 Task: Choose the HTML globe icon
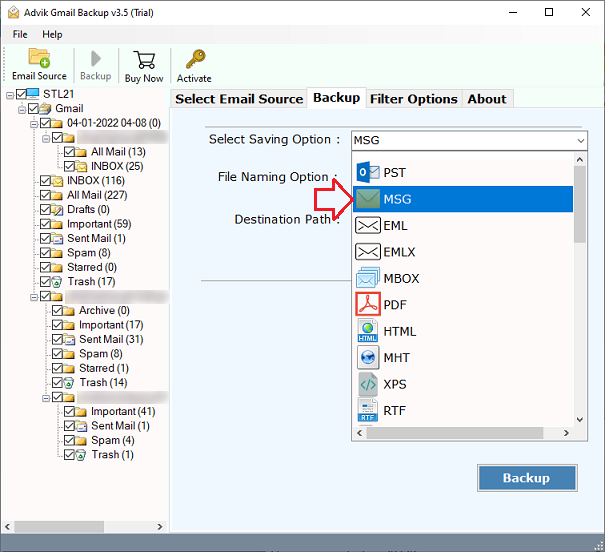point(368,331)
